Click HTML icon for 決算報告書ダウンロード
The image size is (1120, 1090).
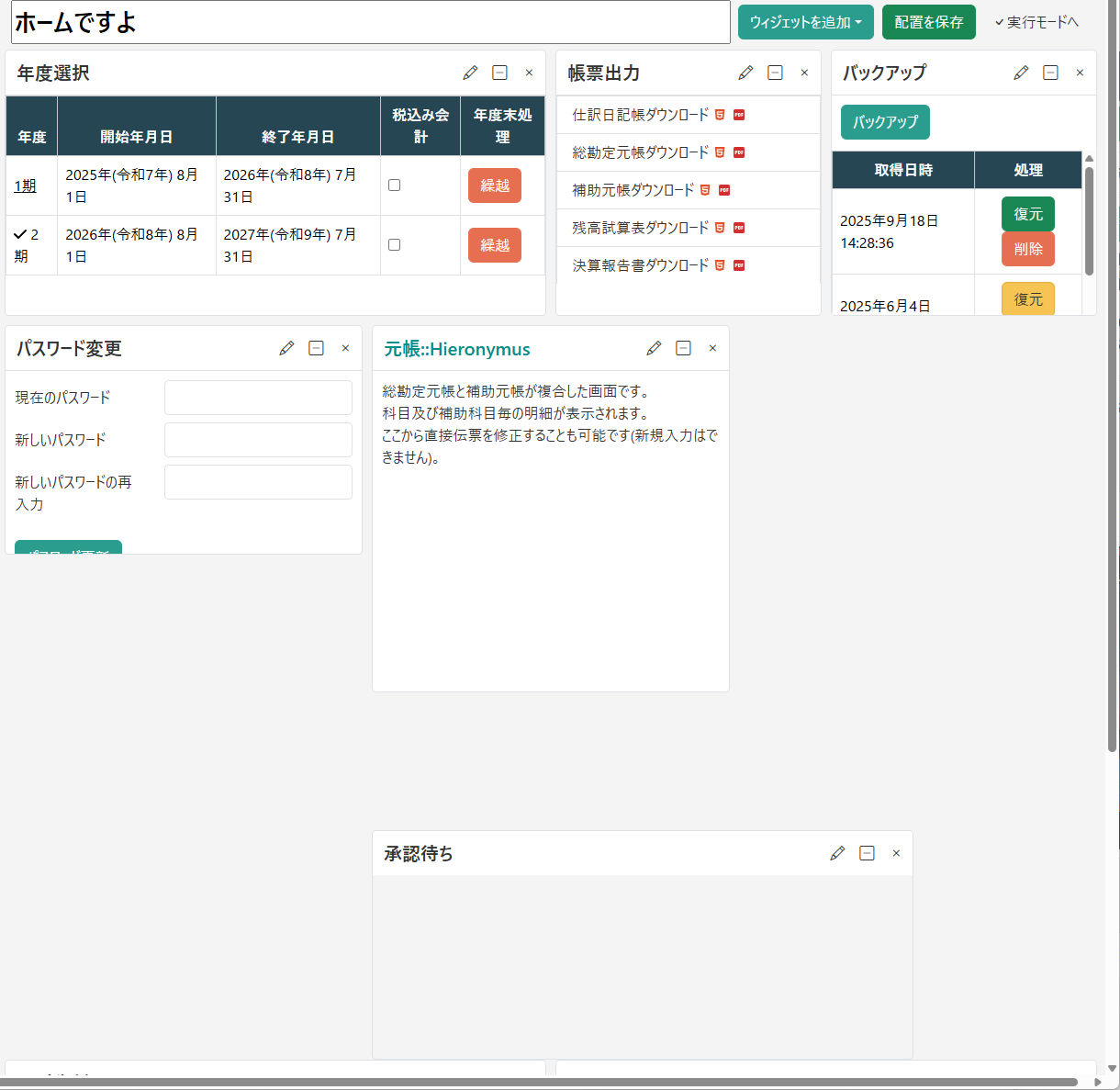pyautogui.click(x=720, y=265)
